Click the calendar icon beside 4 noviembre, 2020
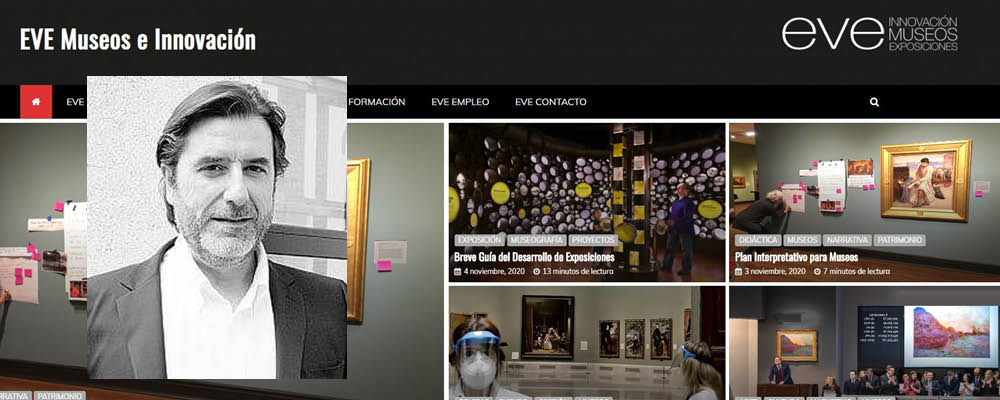The width and height of the screenshot is (1000, 400). pyautogui.click(x=457, y=272)
